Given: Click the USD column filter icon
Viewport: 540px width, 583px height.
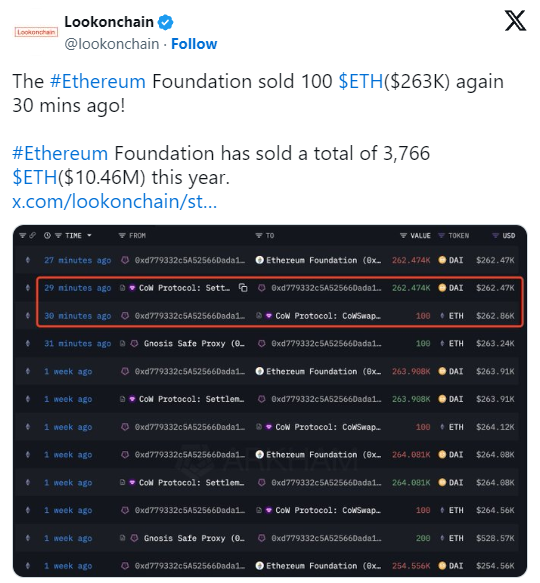Looking at the screenshot, I should point(495,235).
